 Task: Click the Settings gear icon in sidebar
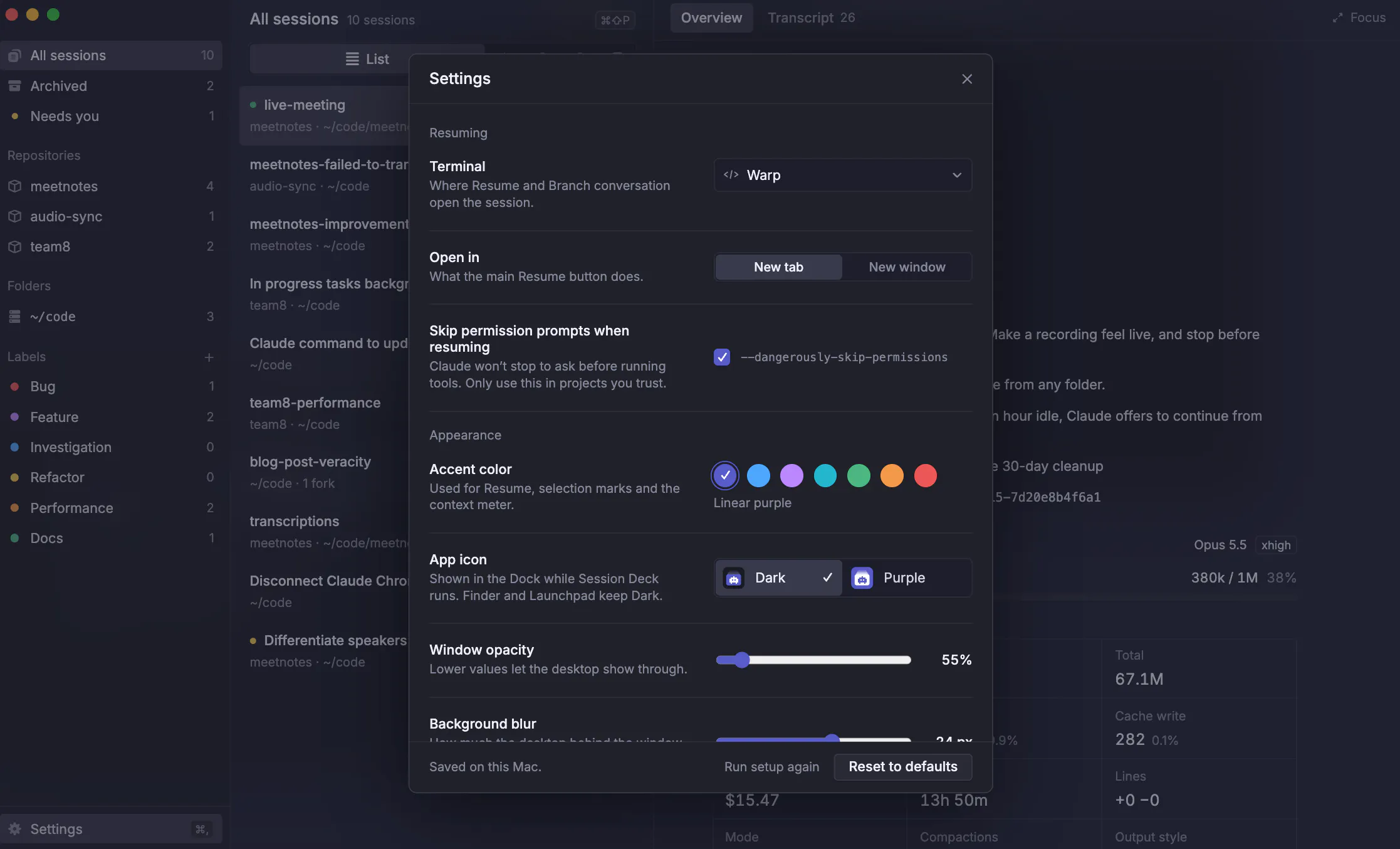(x=15, y=829)
